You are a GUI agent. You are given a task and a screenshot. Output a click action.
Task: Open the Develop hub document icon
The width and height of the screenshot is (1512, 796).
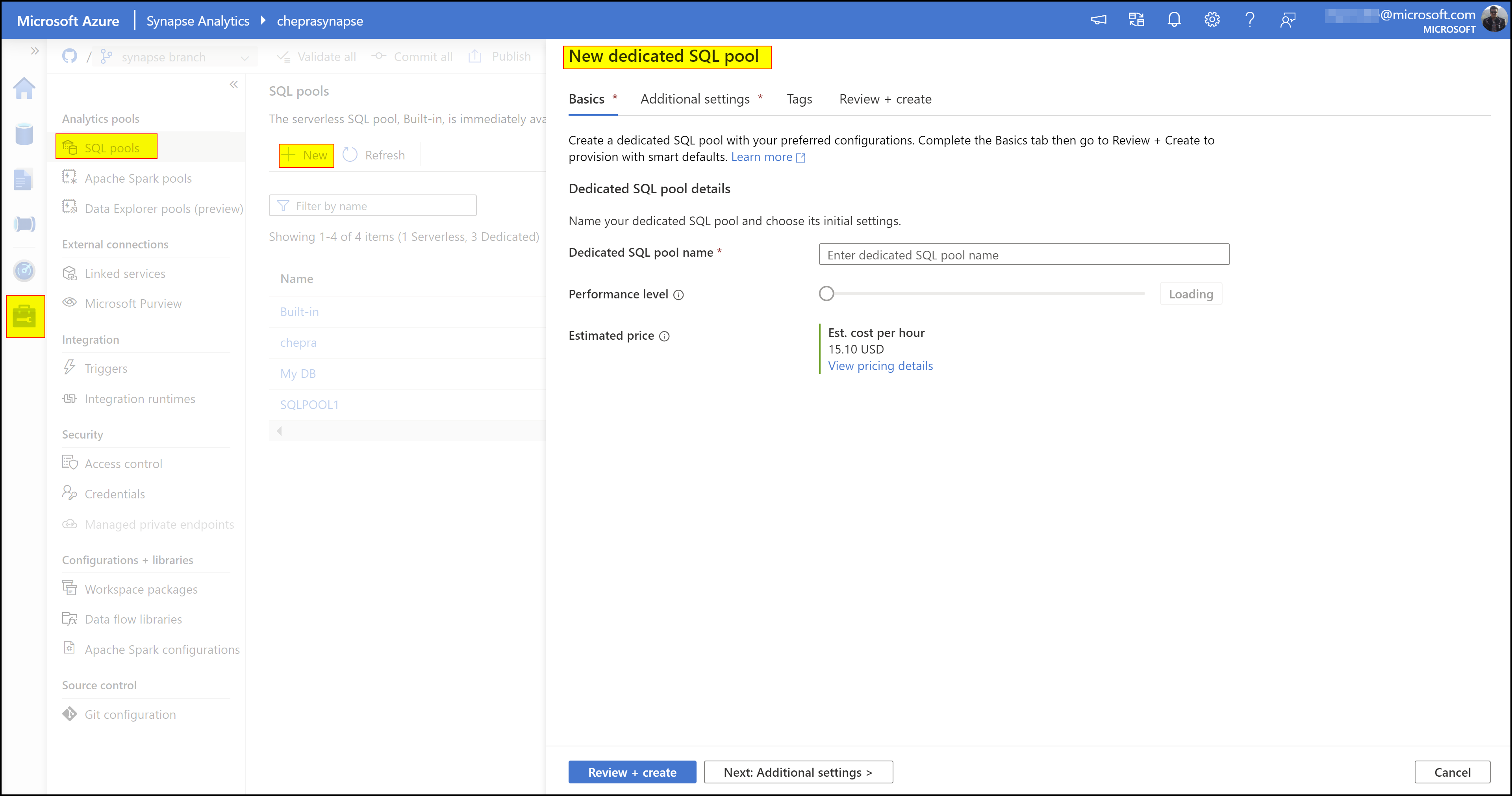click(23, 180)
